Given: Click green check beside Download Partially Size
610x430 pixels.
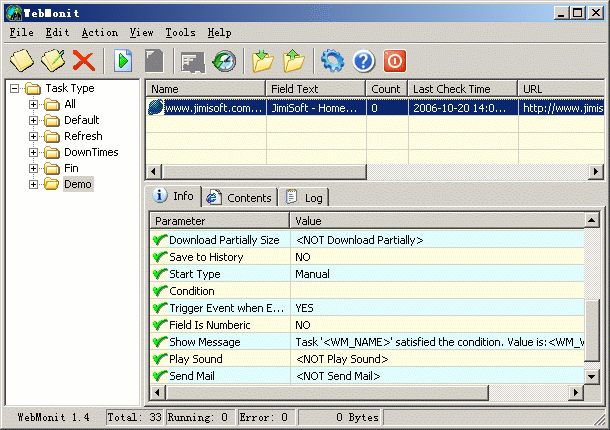Looking at the screenshot, I should pos(160,240).
